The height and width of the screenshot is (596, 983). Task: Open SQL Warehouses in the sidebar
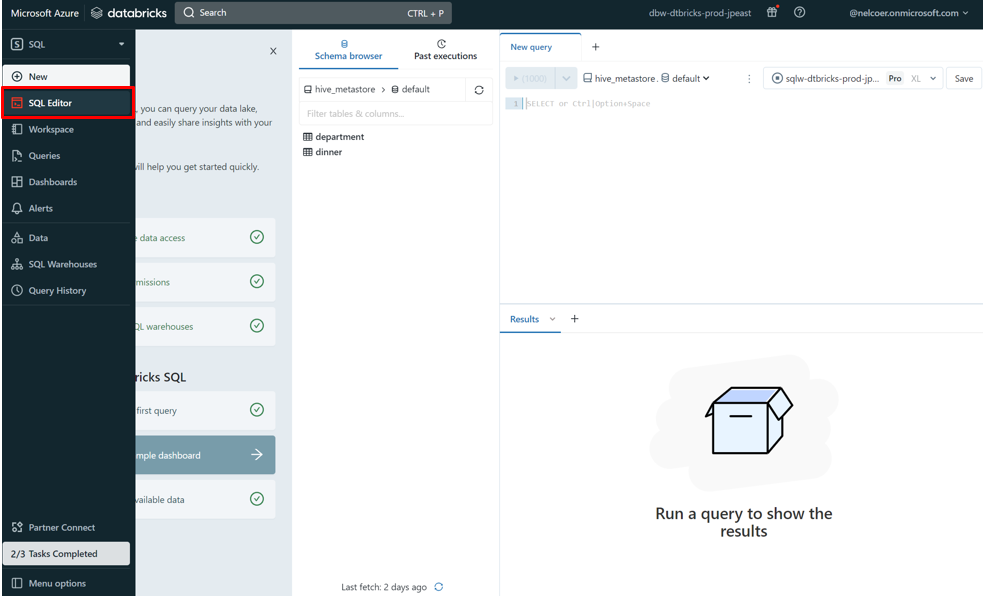pos(62,264)
